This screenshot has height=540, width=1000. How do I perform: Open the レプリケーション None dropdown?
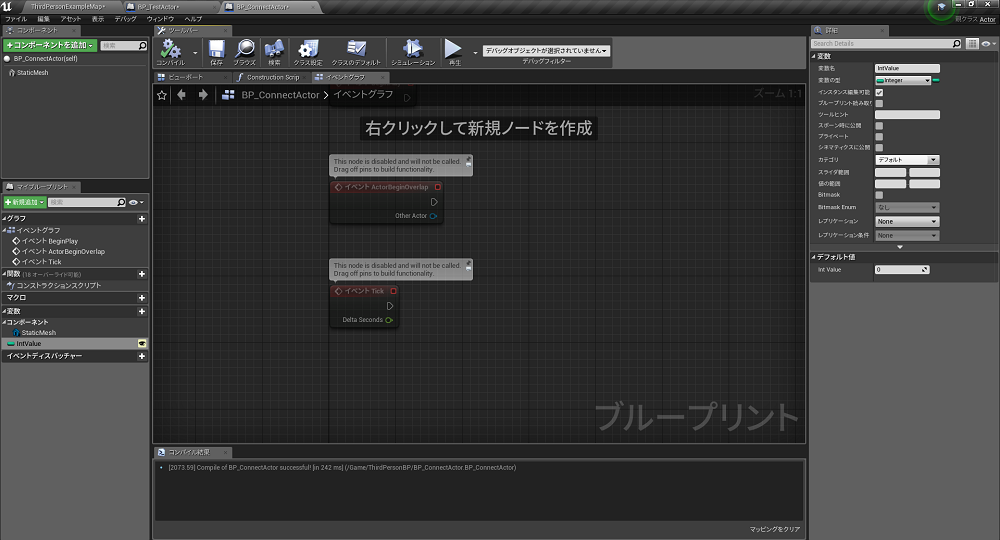907,221
